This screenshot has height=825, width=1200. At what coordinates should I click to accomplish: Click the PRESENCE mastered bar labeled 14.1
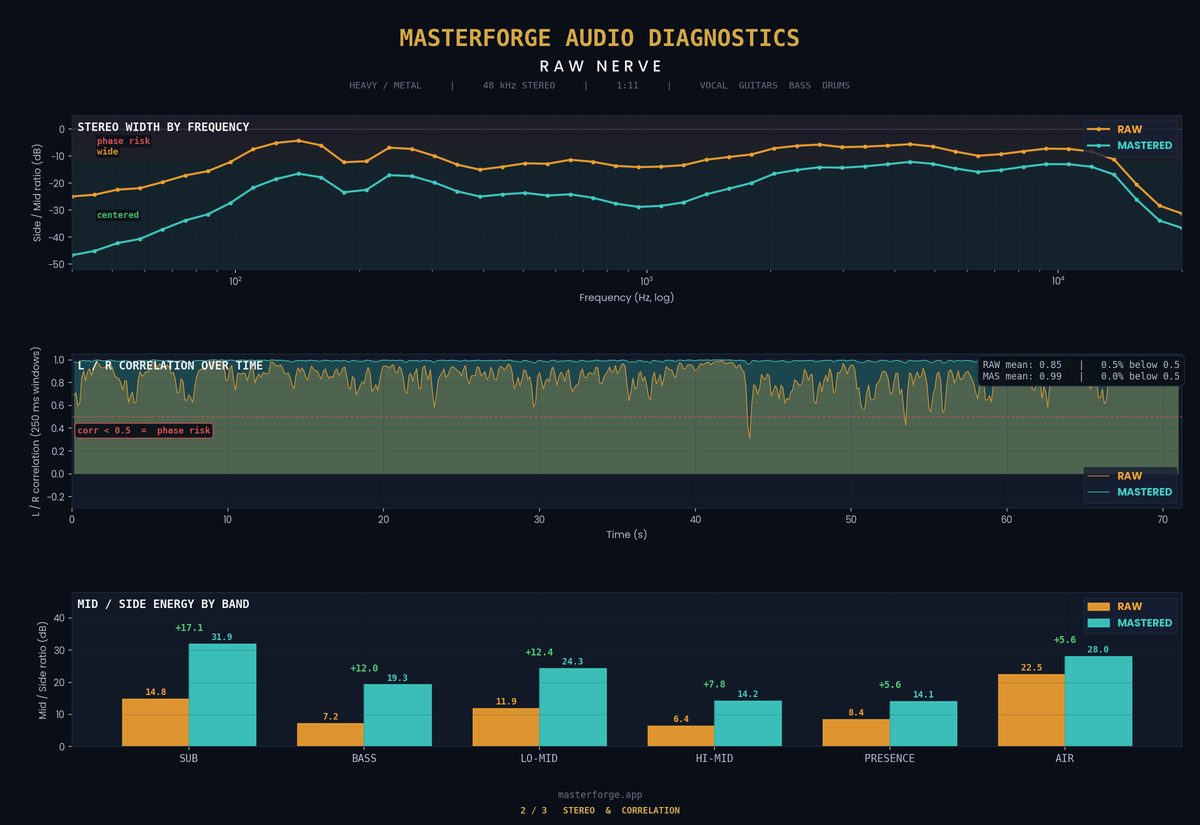tap(923, 723)
